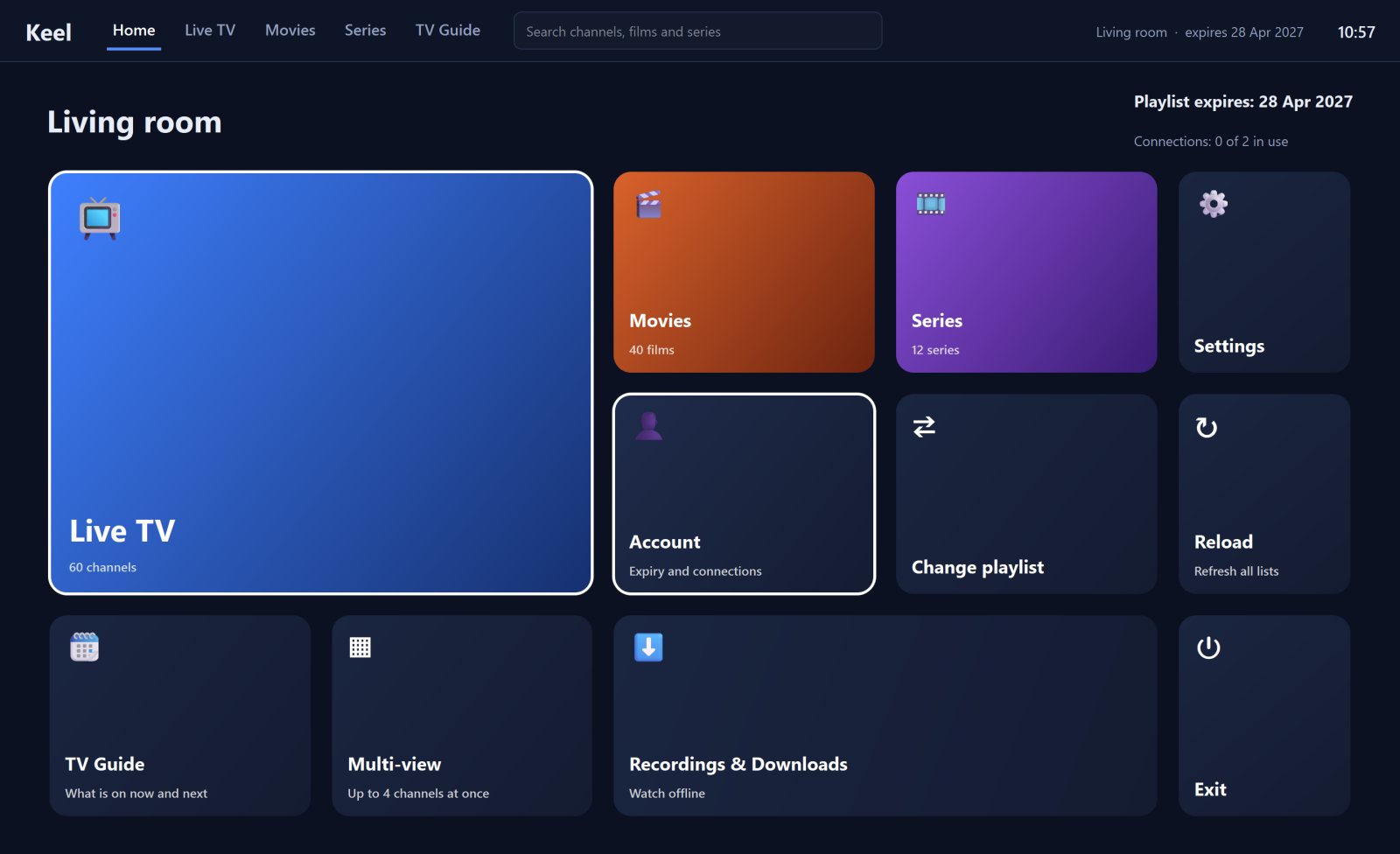Focus the search channels, films and series field
Screen dimensions: 1400x854
(x=697, y=31)
